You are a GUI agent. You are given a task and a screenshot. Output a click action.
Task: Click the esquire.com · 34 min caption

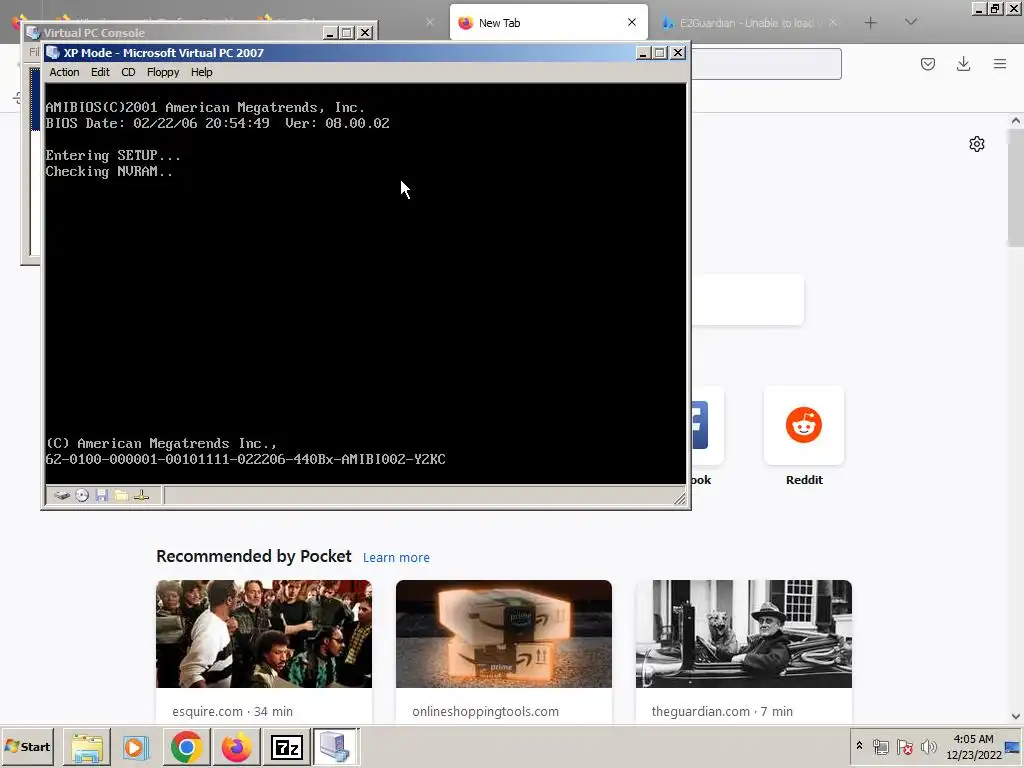point(232,711)
